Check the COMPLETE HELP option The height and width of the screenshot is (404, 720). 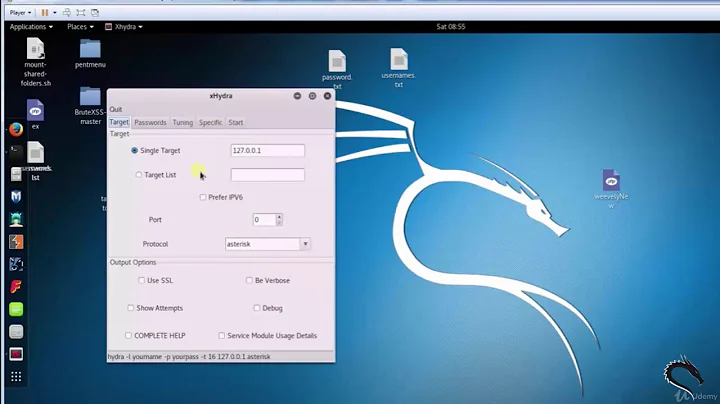[x=128, y=336]
